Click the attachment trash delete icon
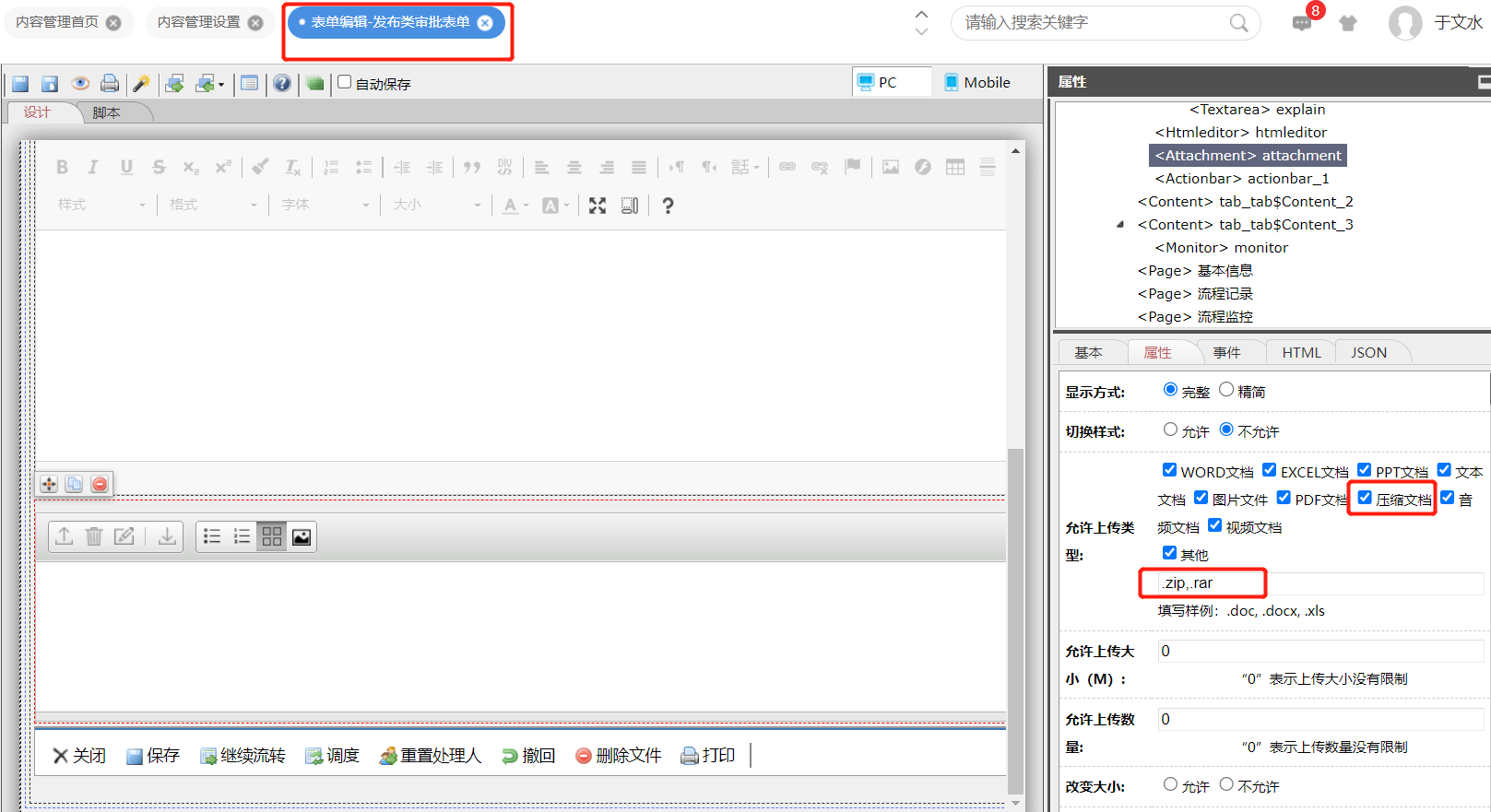The width and height of the screenshot is (1491, 812). 94,536
